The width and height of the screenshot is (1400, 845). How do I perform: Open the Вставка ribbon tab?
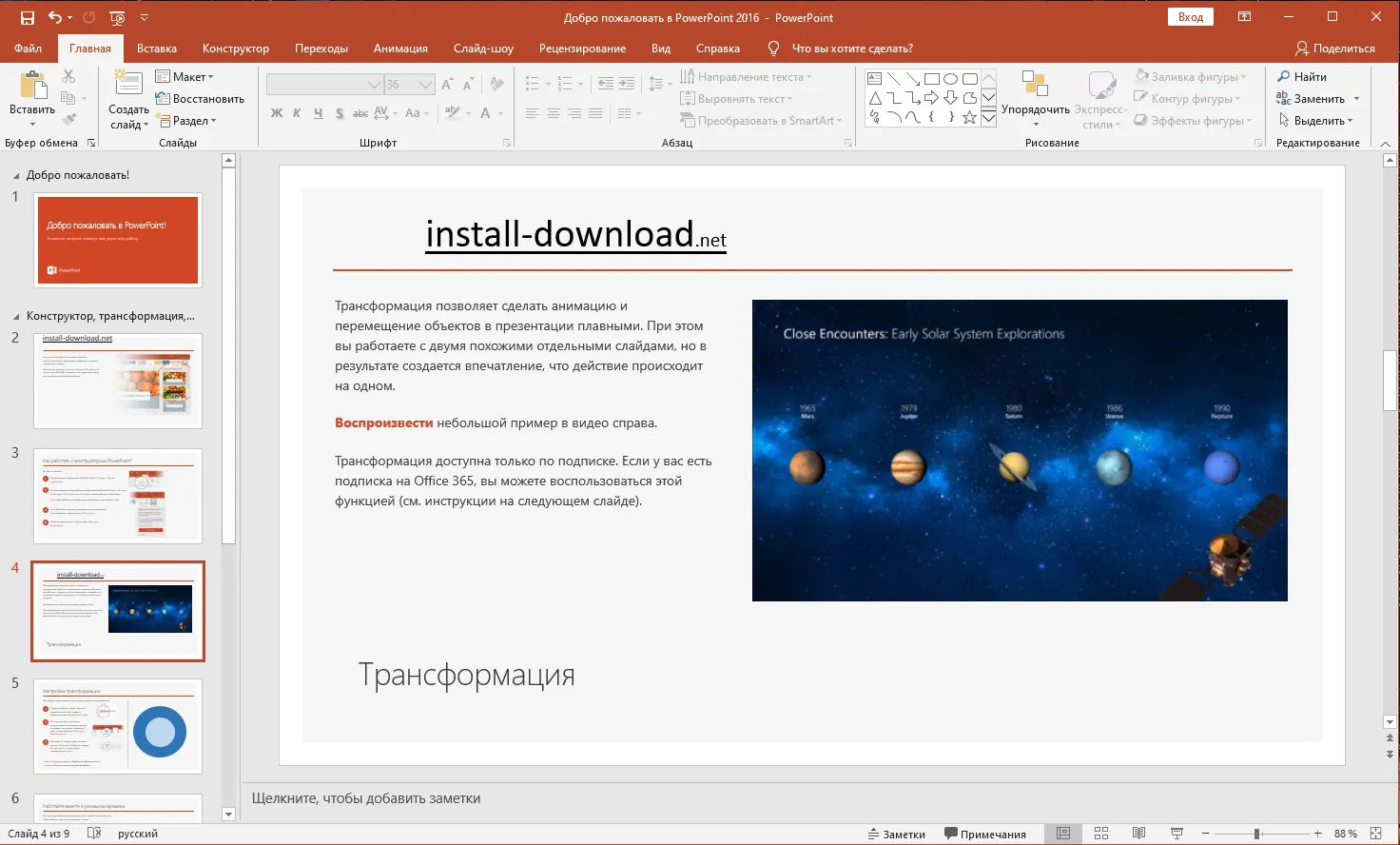(x=157, y=49)
